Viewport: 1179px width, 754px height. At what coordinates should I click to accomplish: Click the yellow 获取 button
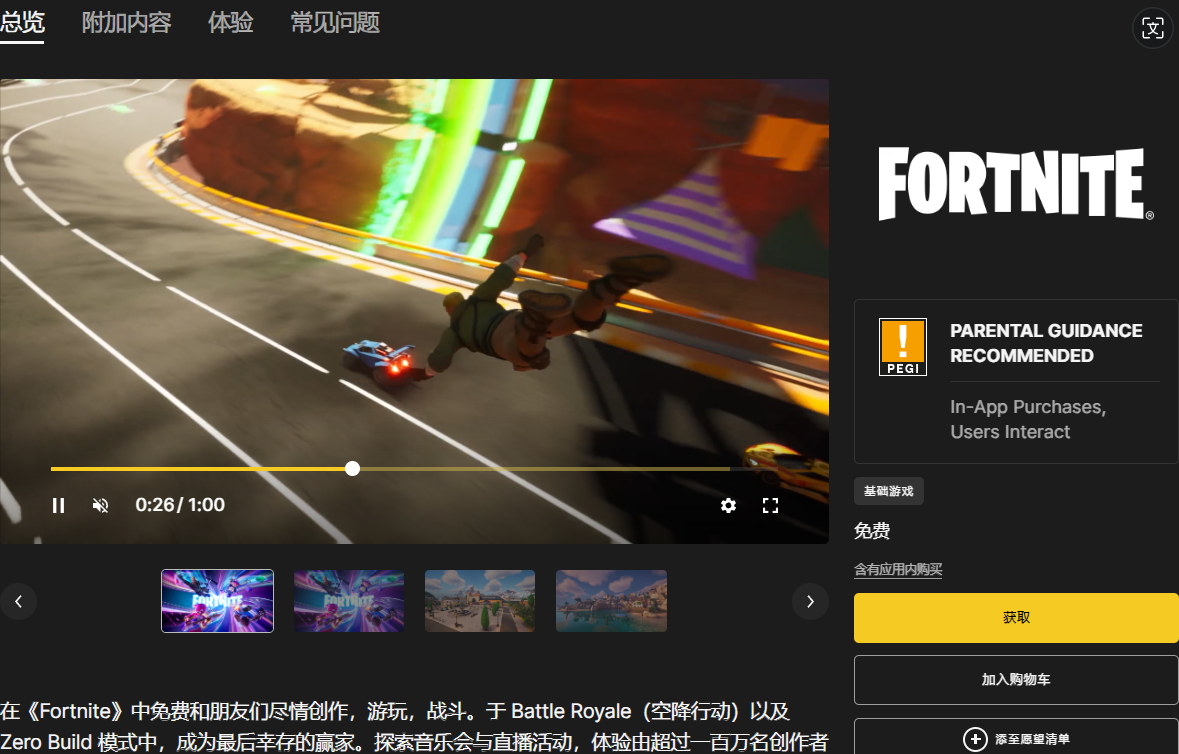[1016, 618]
